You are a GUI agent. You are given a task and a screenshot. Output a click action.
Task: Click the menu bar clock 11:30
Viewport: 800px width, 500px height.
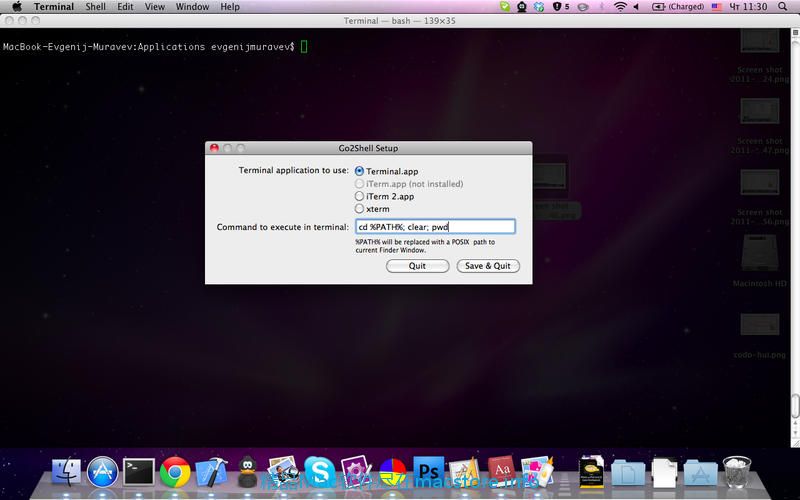pyautogui.click(x=748, y=7)
